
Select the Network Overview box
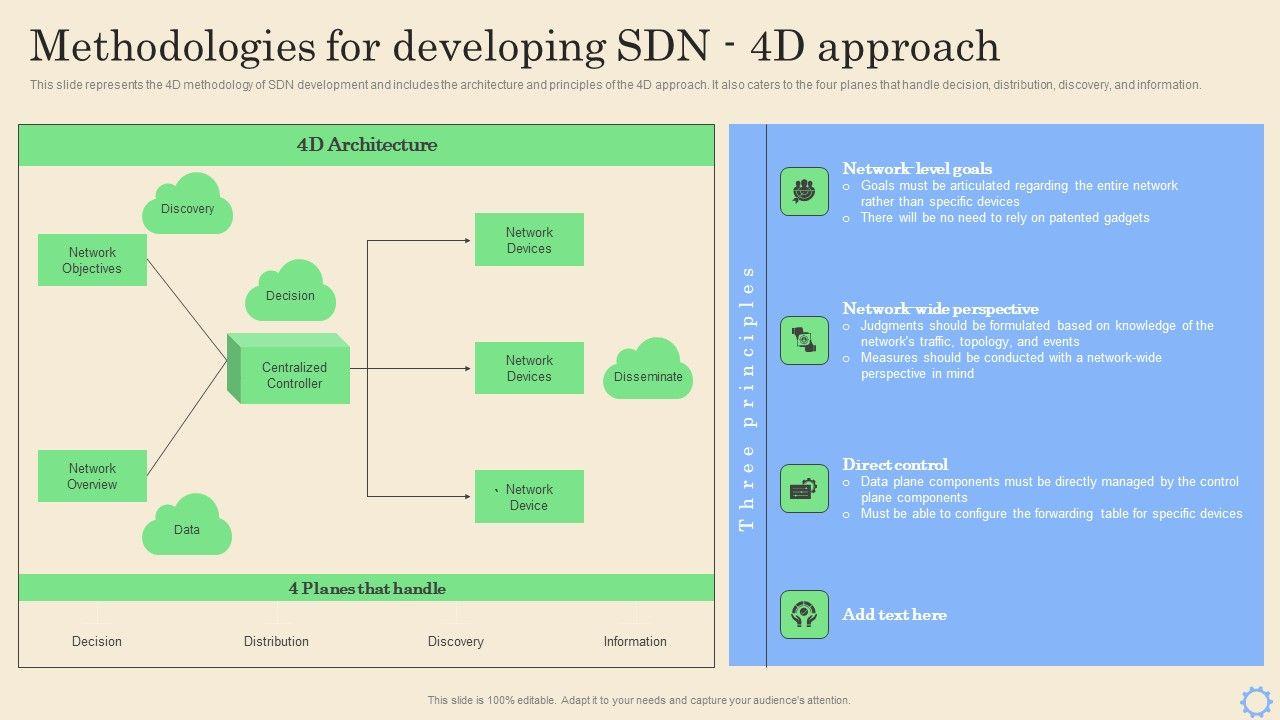(x=92, y=476)
